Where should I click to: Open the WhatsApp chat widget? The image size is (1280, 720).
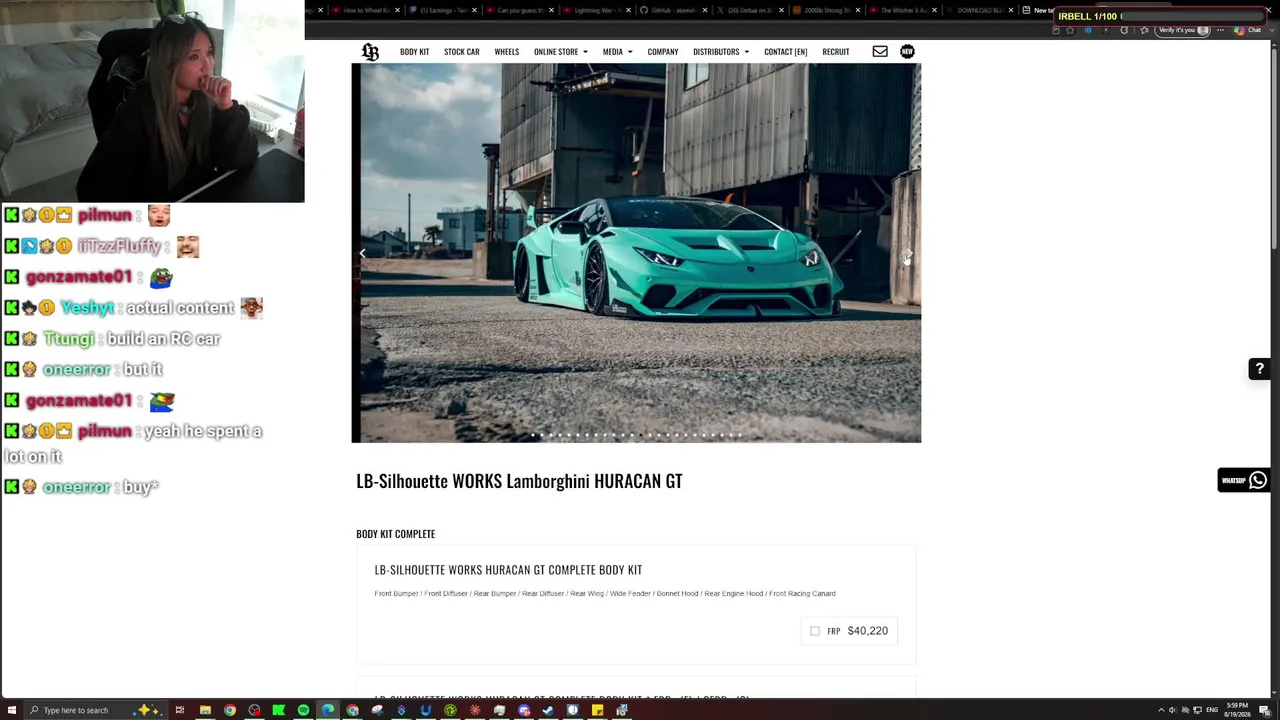tap(1244, 481)
